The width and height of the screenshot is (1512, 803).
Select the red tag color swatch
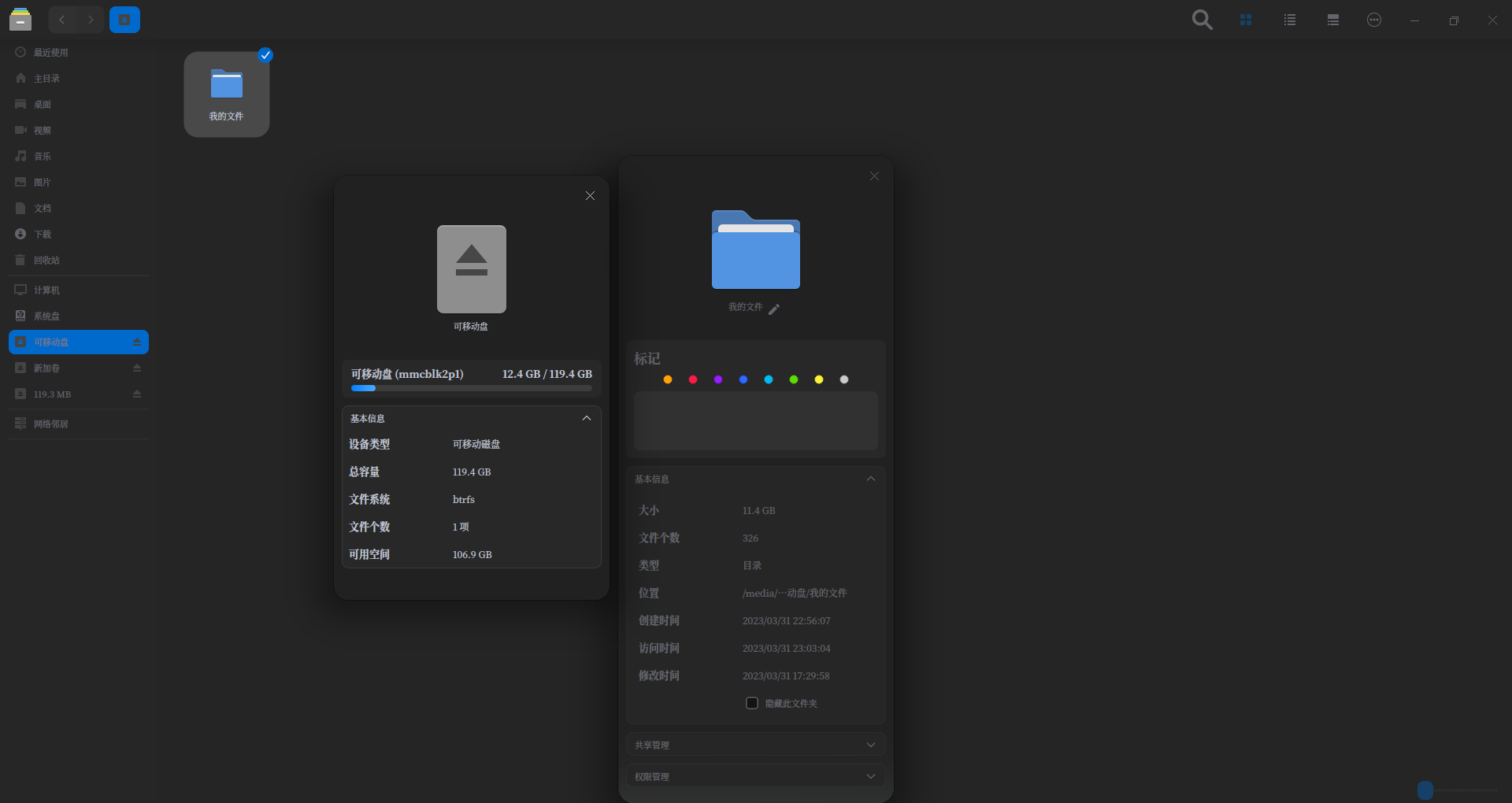pos(692,379)
